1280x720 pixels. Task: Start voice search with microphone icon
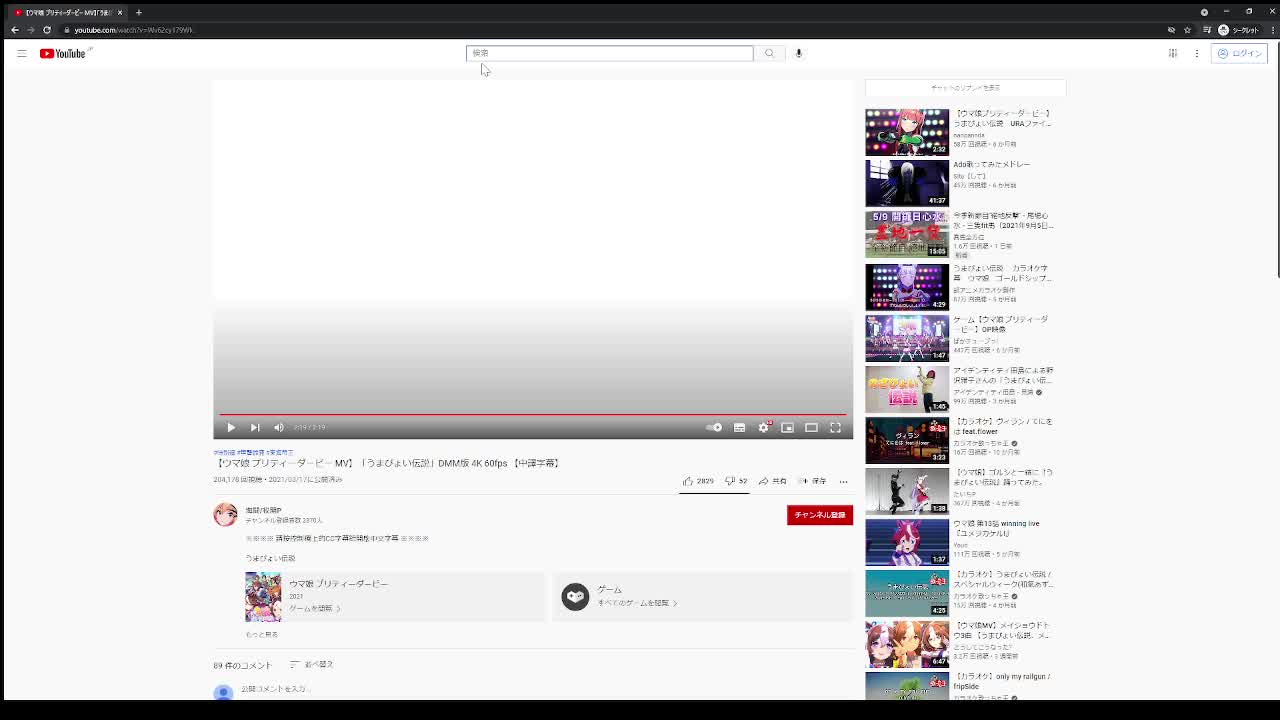pos(799,53)
